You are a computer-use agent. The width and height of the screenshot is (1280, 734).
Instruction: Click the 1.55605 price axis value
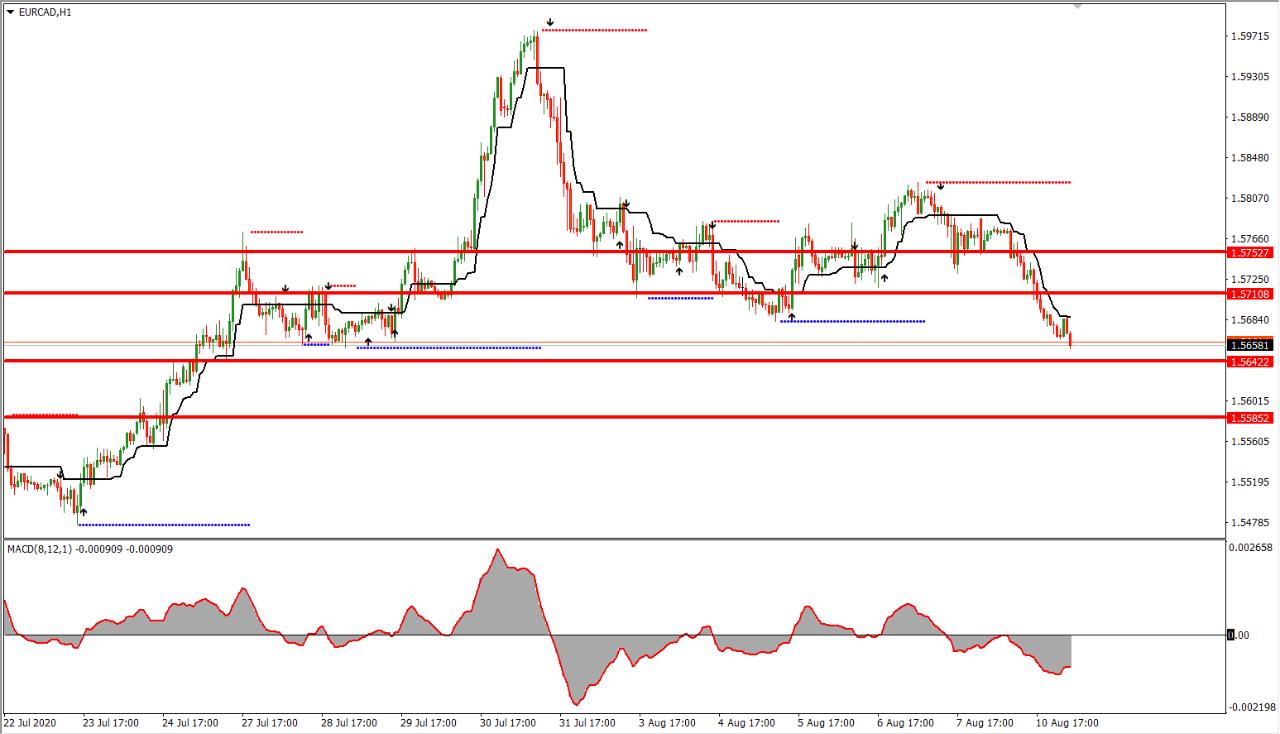[1251, 441]
